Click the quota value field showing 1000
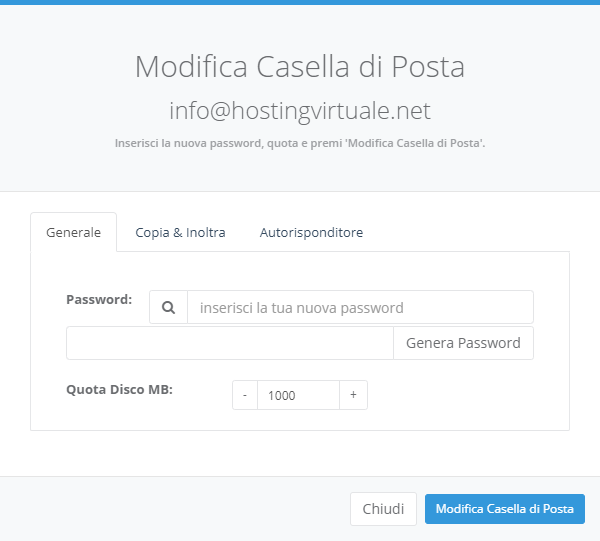The width and height of the screenshot is (600, 541). (298, 395)
